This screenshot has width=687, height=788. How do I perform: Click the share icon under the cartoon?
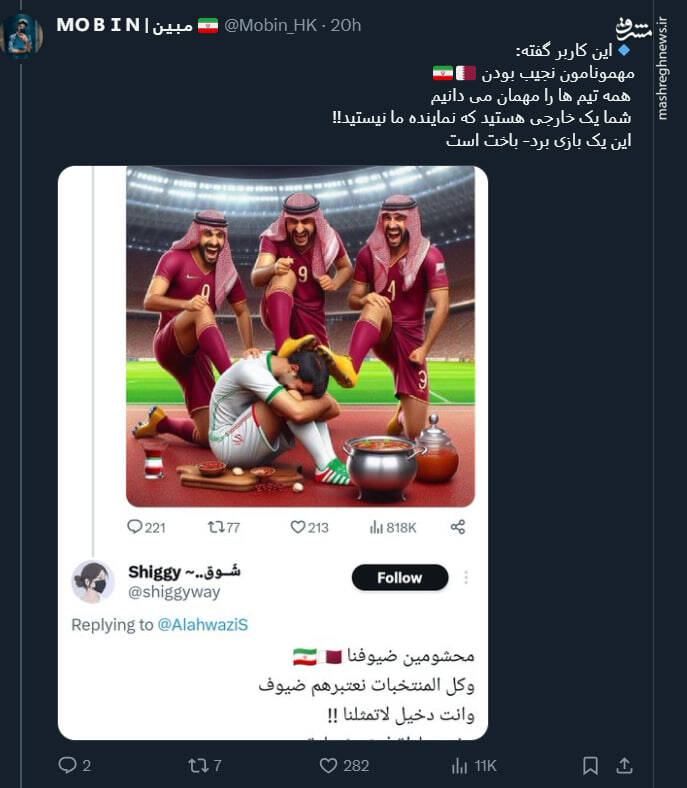click(x=458, y=527)
